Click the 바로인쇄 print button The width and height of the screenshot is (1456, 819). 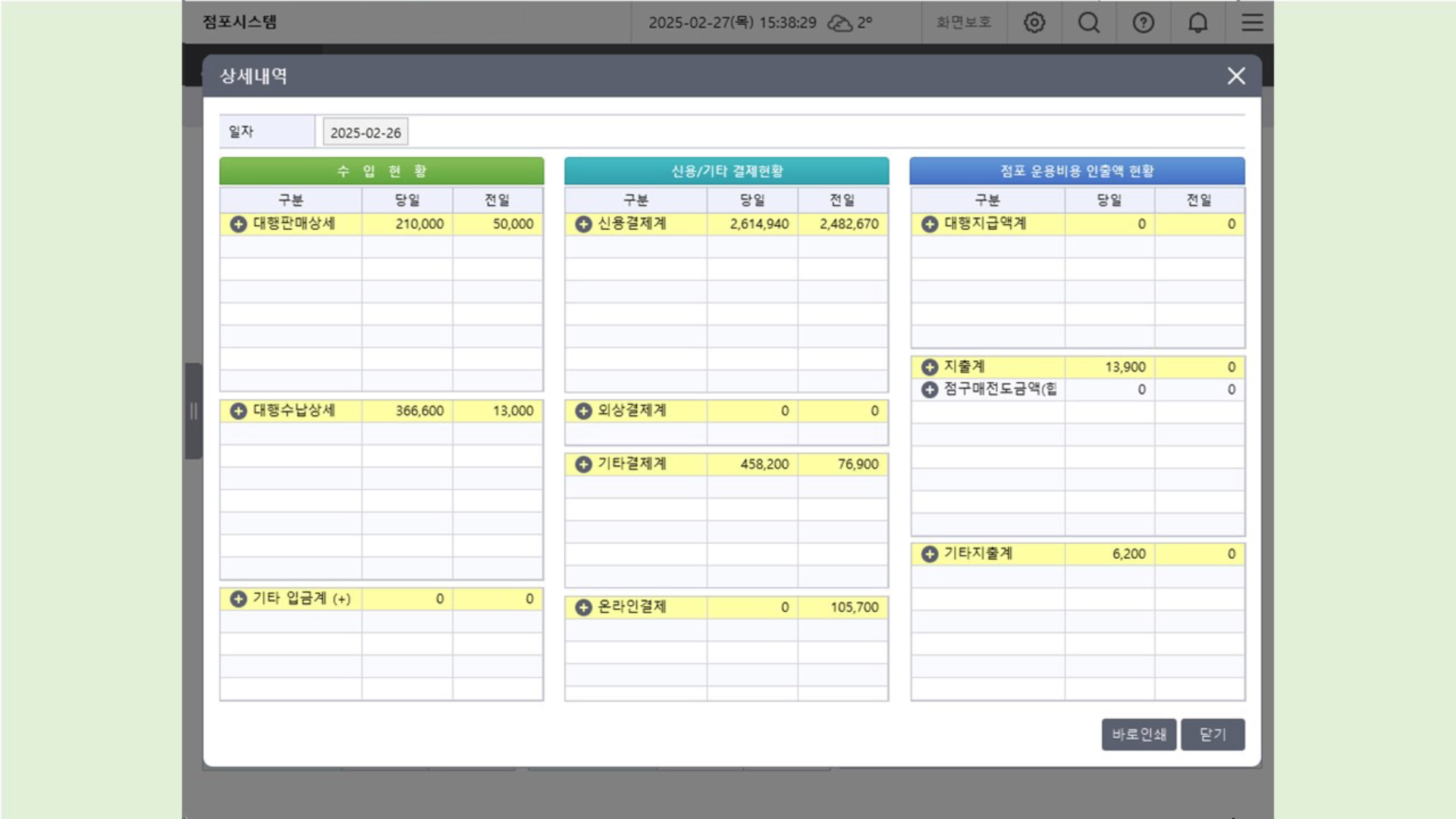click(1138, 734)
